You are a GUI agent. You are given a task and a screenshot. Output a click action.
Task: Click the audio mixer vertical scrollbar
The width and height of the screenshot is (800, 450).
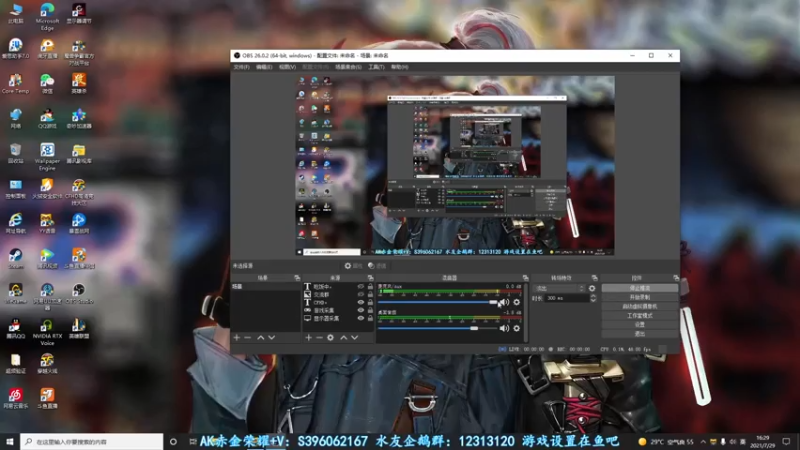[x=525, y=312]
